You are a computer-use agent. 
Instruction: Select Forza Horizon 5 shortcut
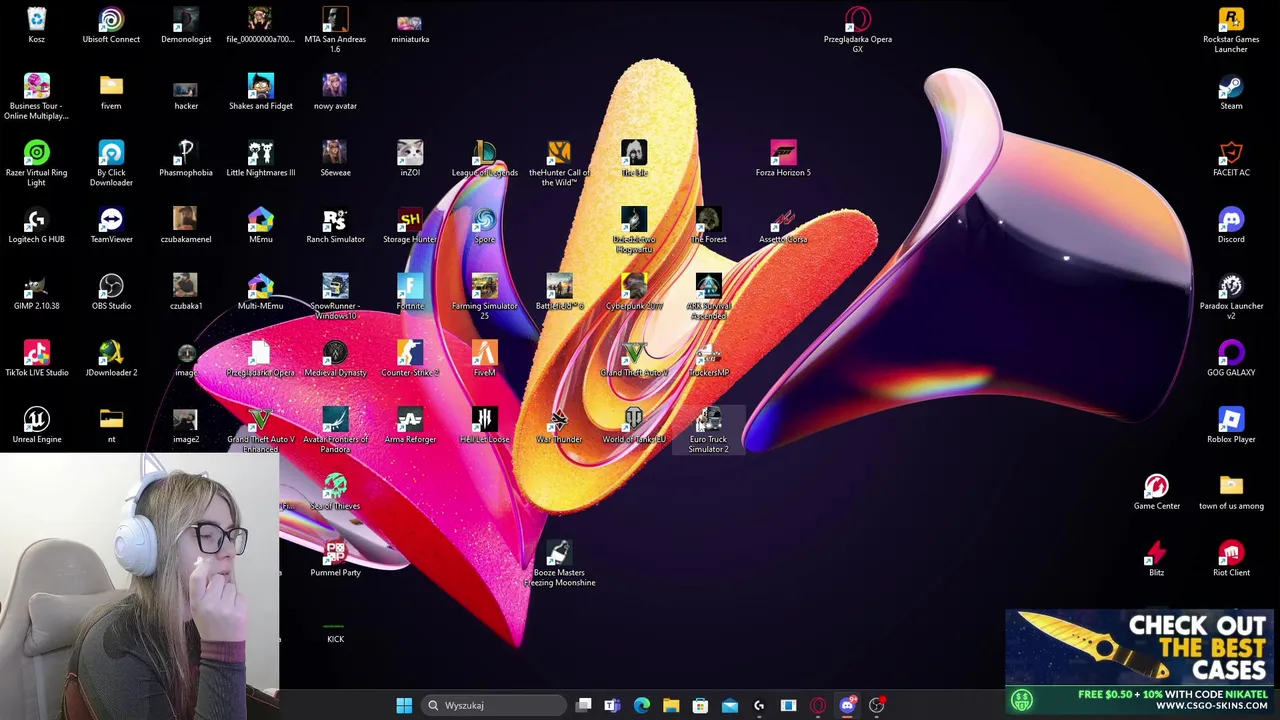click(783, 160)
